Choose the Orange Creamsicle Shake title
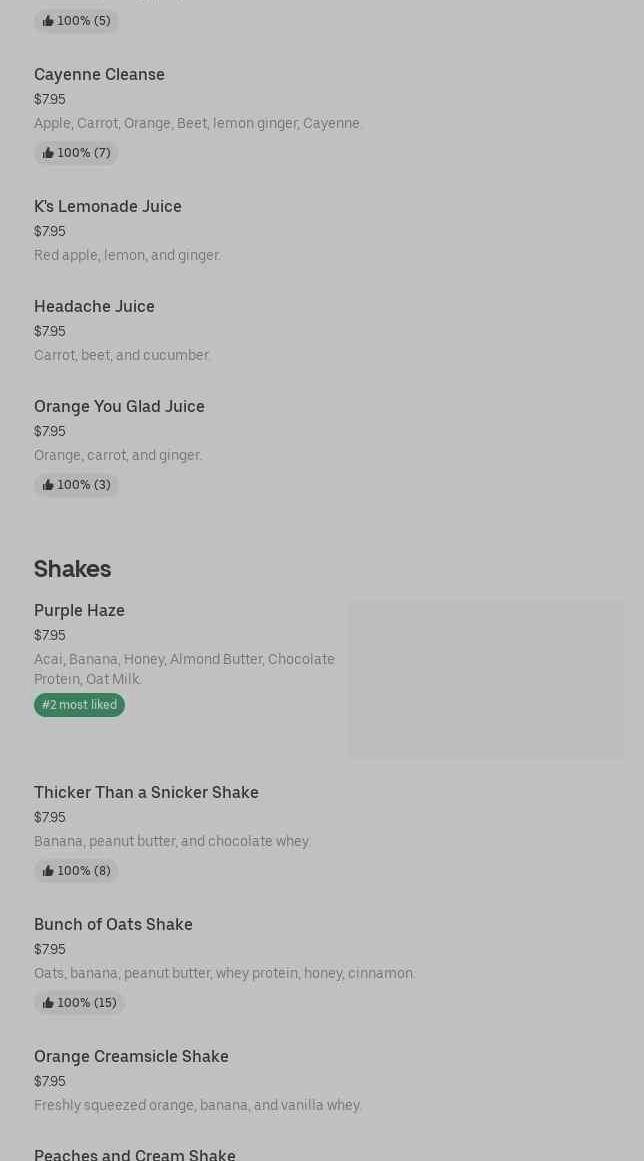Image resolution: width=644 pixels, height=1161 pixels. (x=131, y=1056)
